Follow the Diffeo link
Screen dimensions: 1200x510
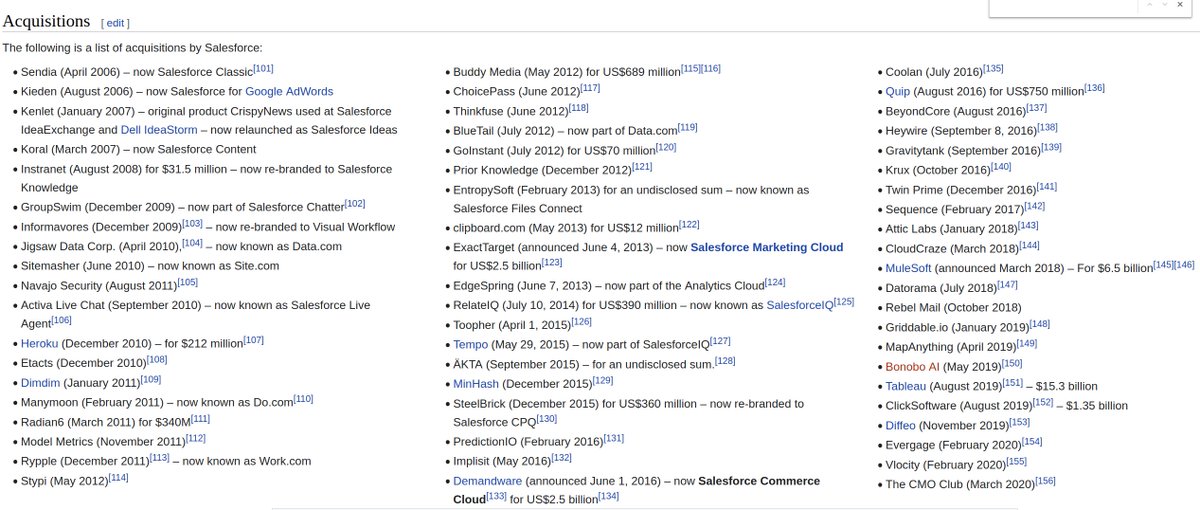[901, 424]
